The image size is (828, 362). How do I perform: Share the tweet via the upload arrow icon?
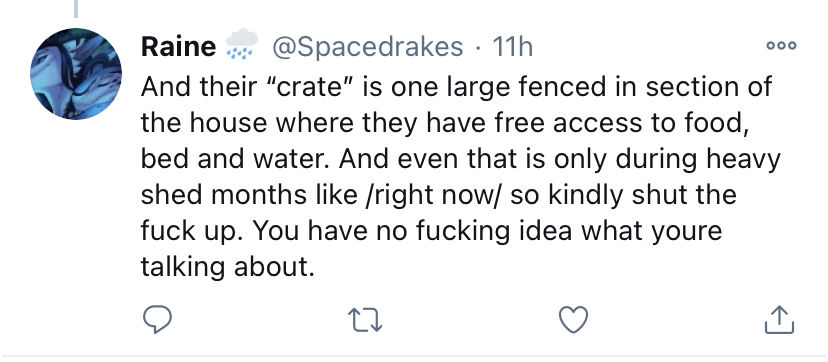[x=779, y=320]
